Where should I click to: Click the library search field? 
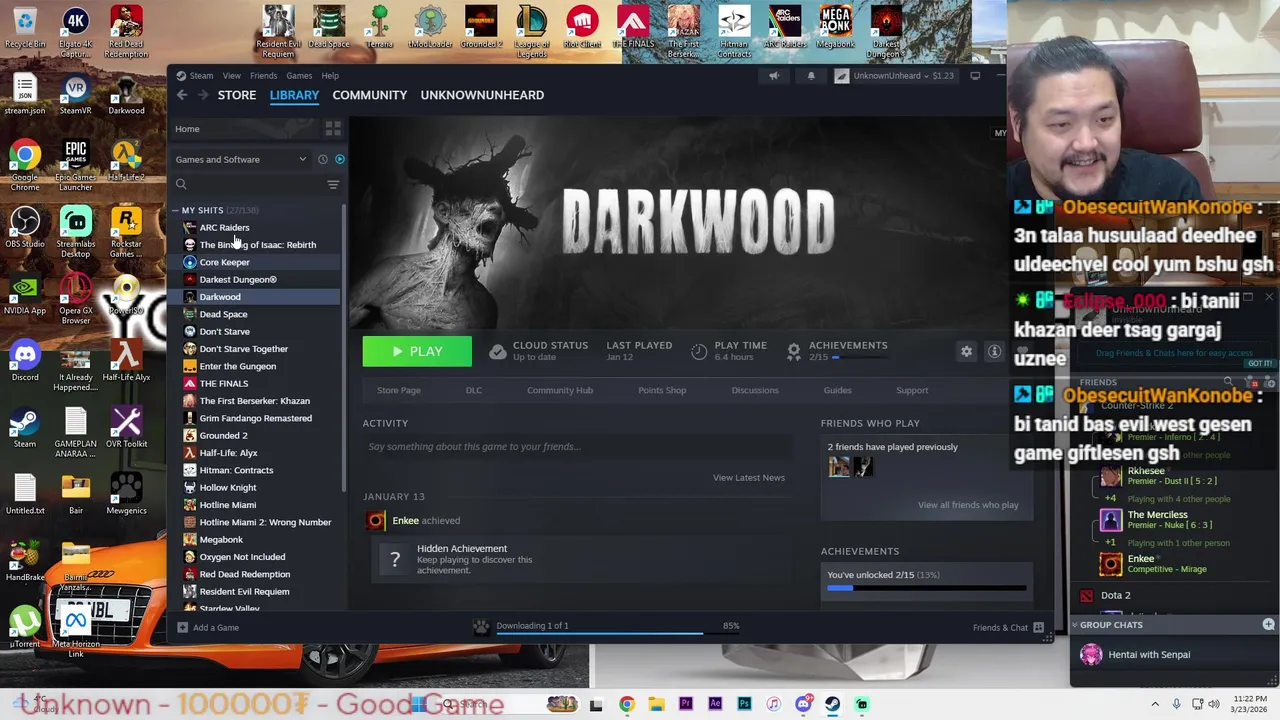[250, 184]
